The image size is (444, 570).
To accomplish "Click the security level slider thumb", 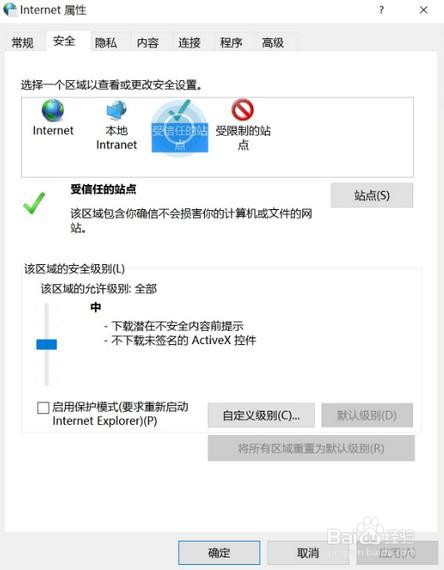I will [x=47, y=344].
